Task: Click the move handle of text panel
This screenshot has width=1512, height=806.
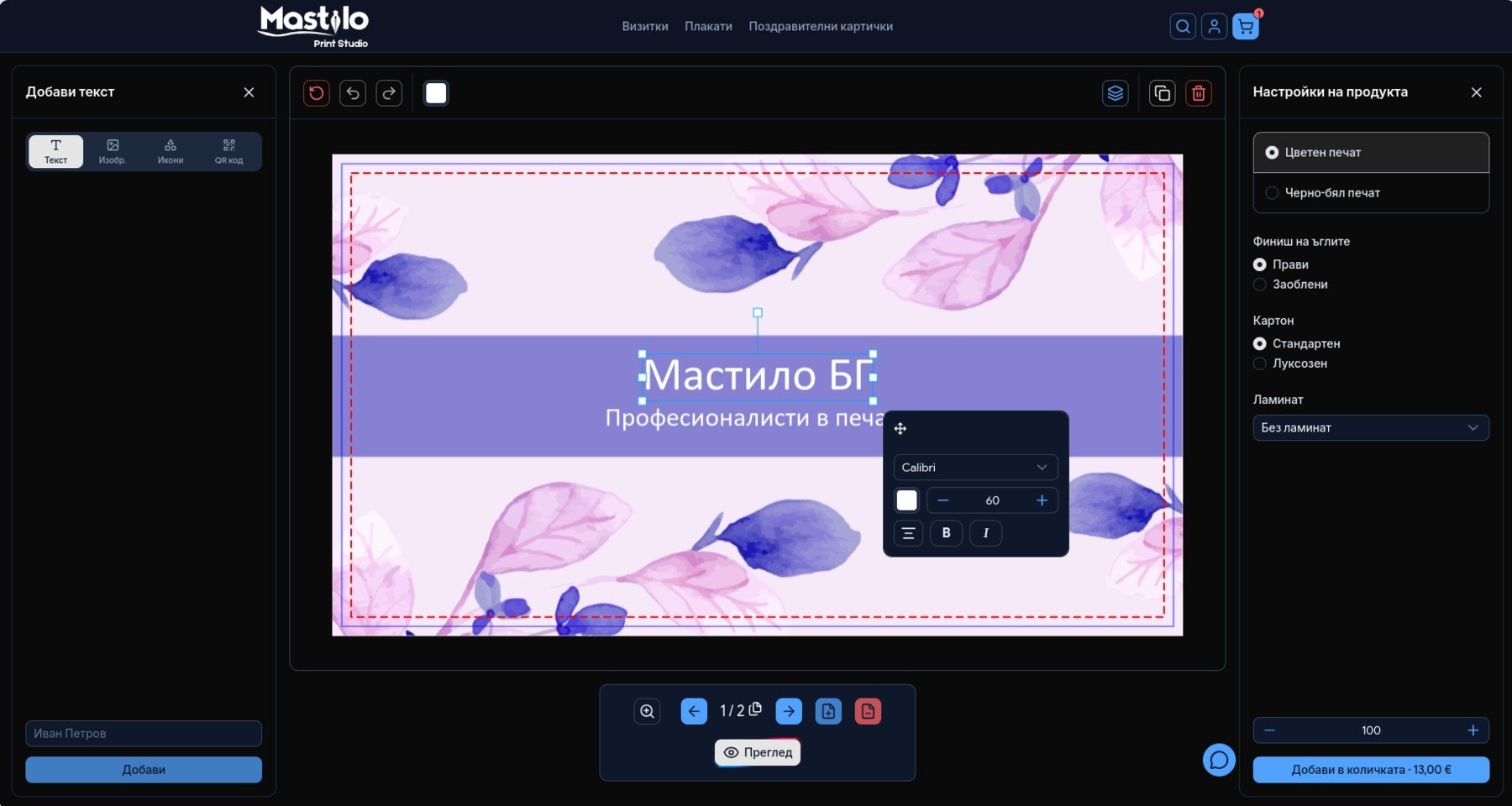Action: click(x=900, y=429)
